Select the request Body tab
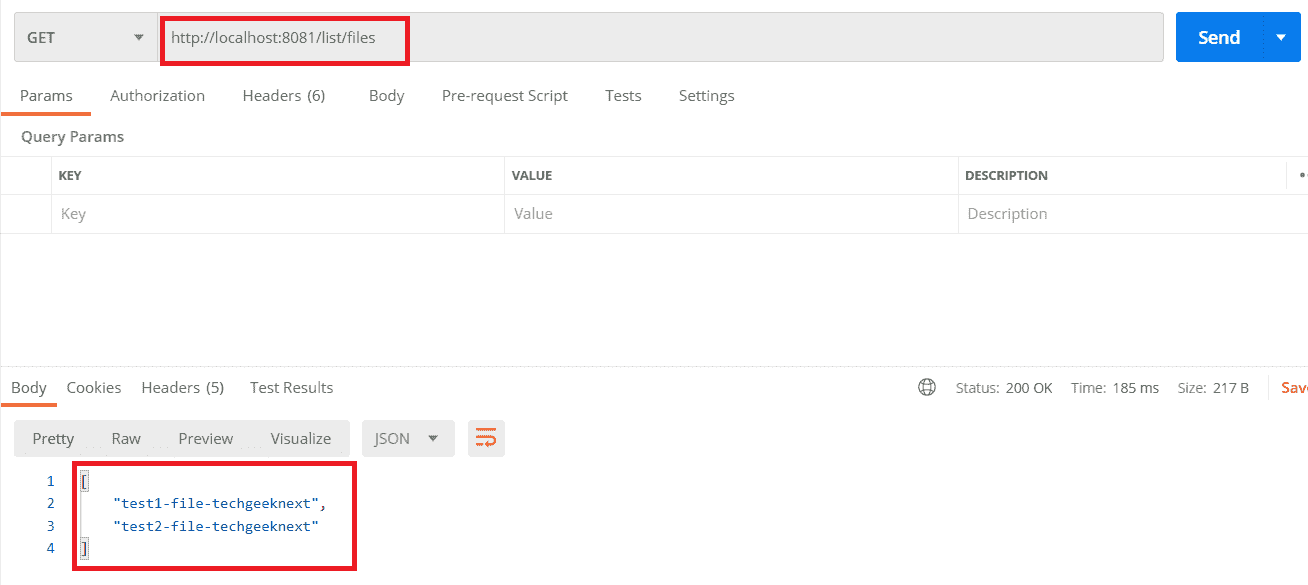Viewport: 1308px width, 585px height. point(386,96)
